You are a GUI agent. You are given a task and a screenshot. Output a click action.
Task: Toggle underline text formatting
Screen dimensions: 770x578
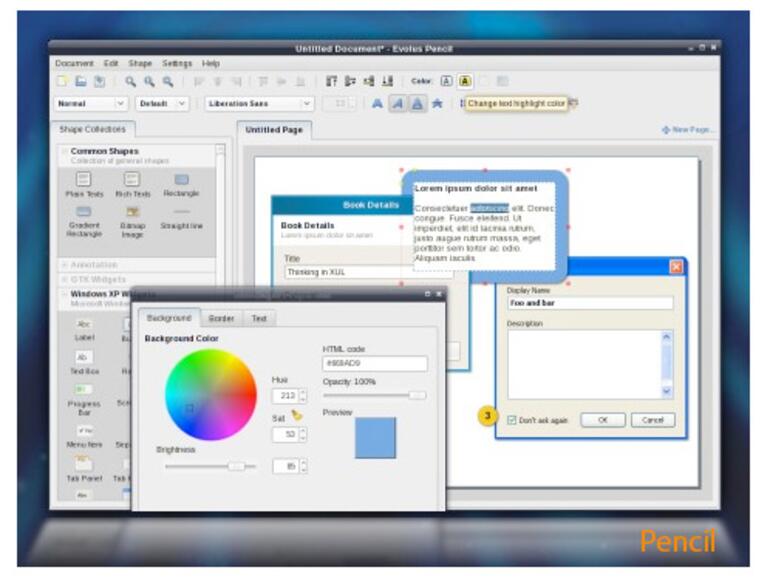(417, 104)
